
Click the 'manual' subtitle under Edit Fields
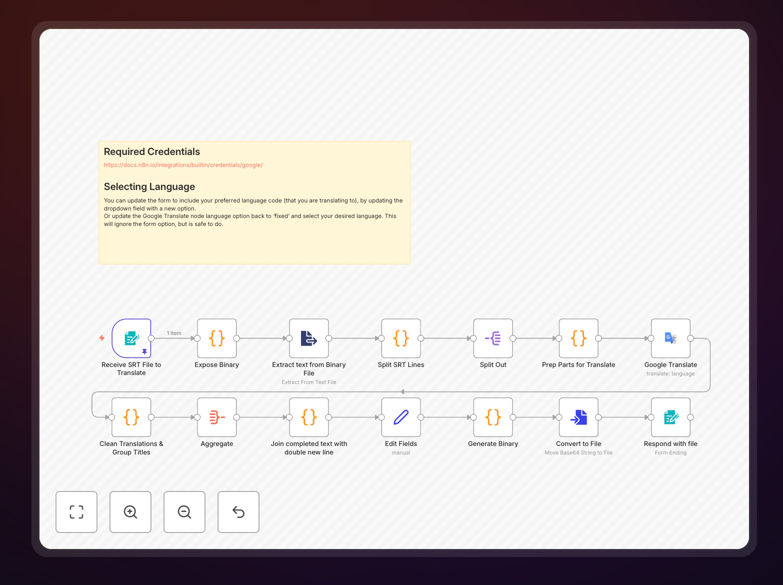pos(400,453)
